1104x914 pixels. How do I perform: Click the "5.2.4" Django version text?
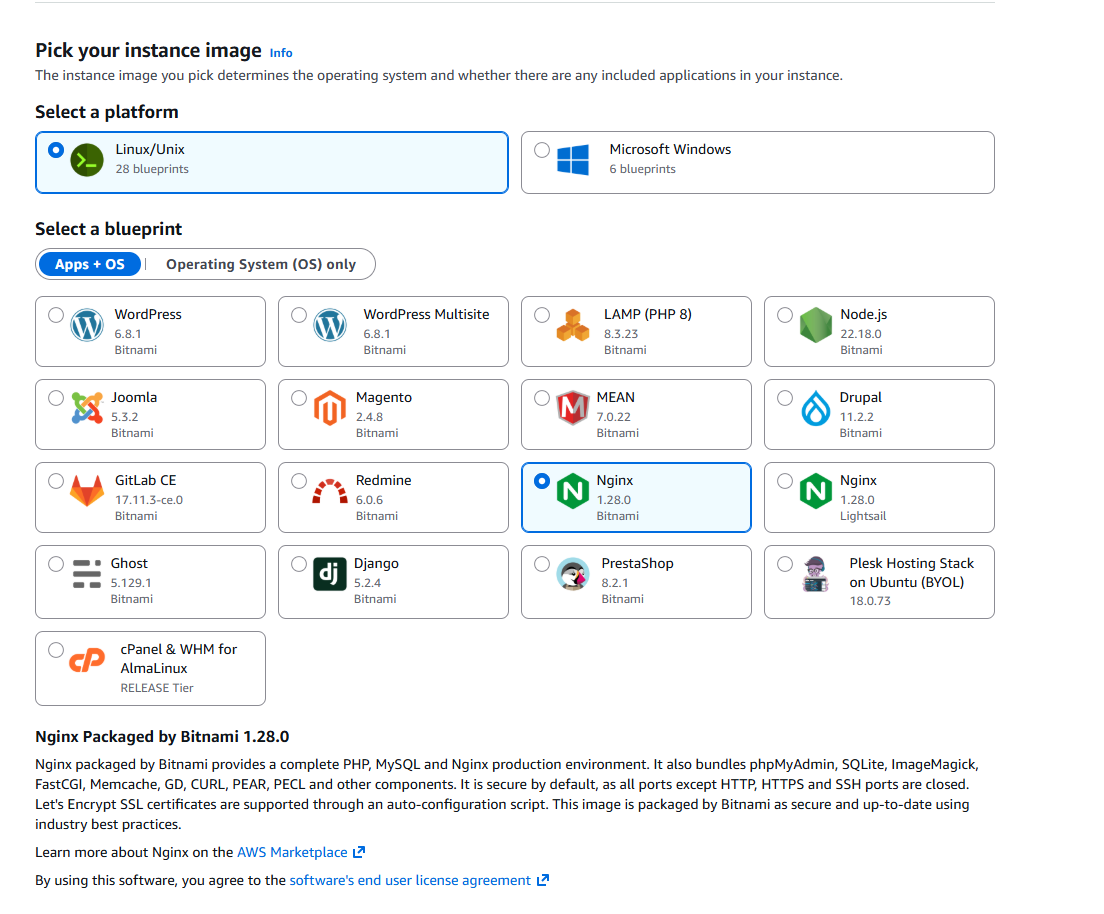click(x=367, y=583)
